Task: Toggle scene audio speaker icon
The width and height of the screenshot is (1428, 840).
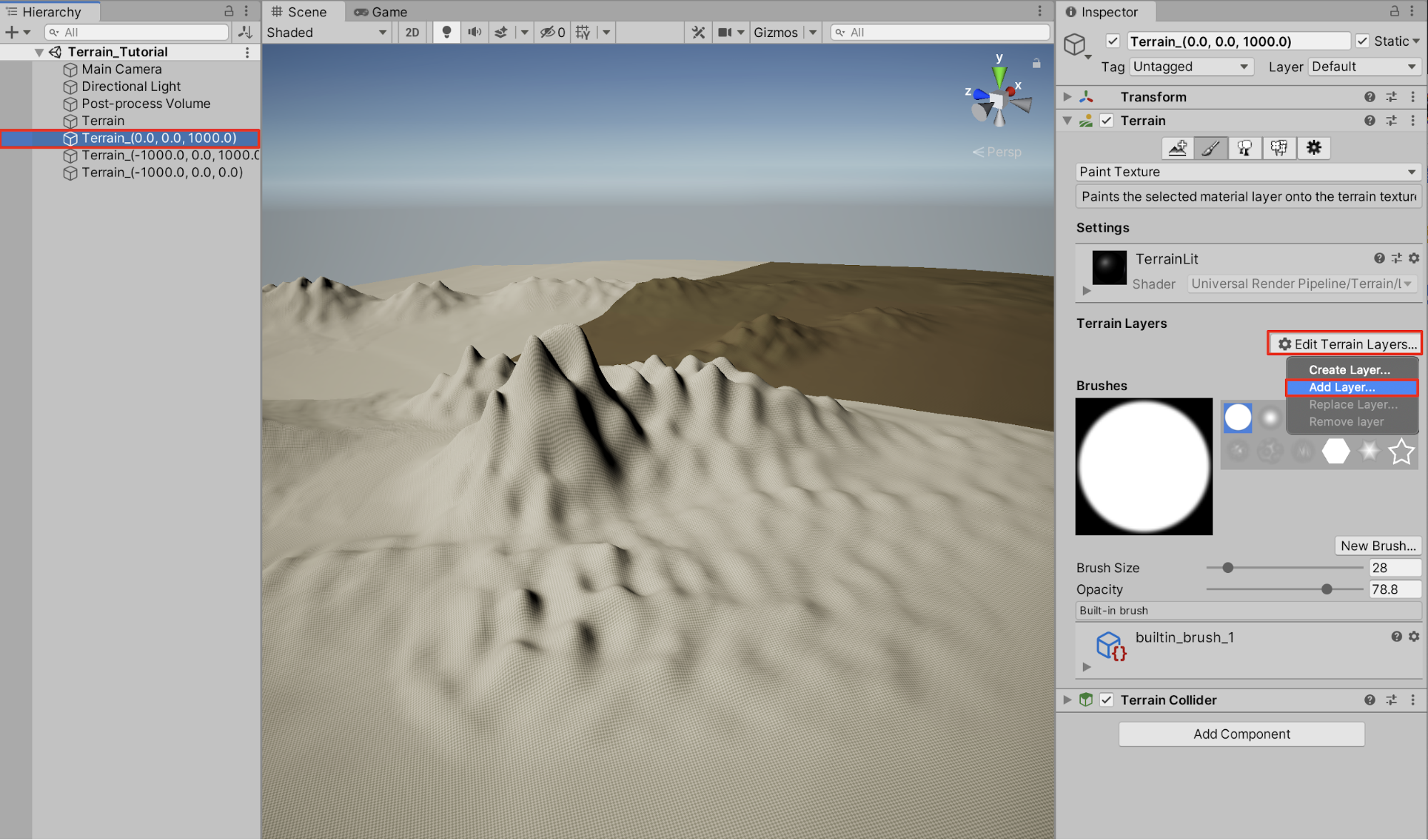Action: pos(474,32)
